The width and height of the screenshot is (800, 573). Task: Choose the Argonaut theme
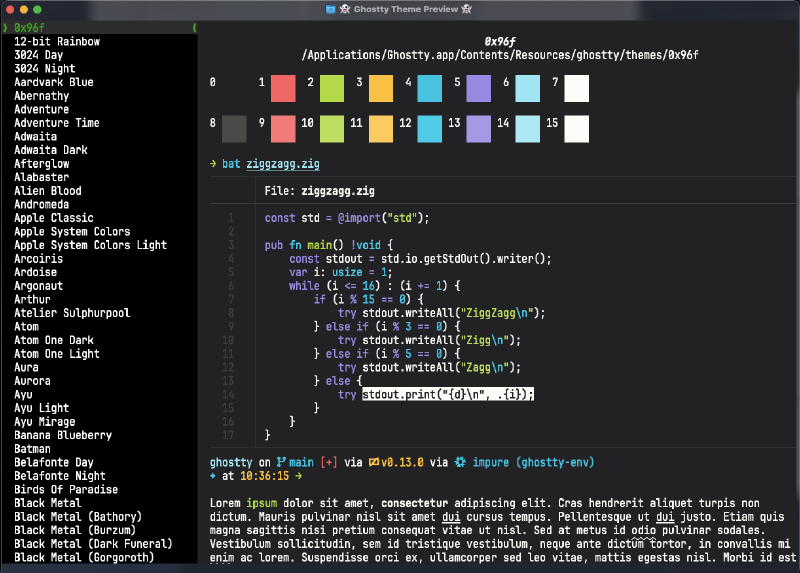pos(38,286)
